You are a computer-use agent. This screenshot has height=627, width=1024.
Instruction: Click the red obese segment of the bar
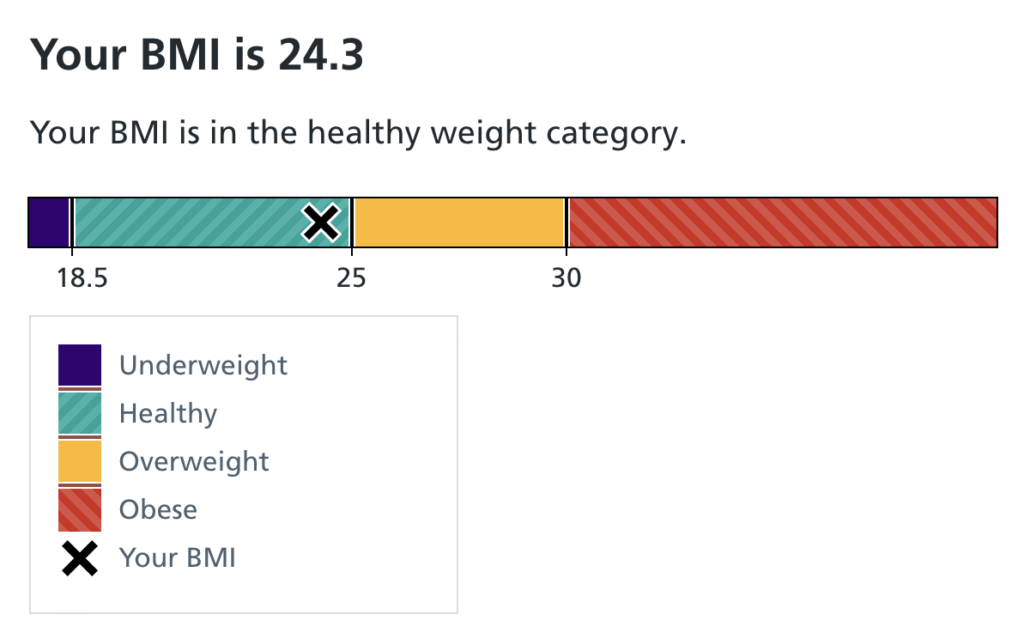click(782, 222)
